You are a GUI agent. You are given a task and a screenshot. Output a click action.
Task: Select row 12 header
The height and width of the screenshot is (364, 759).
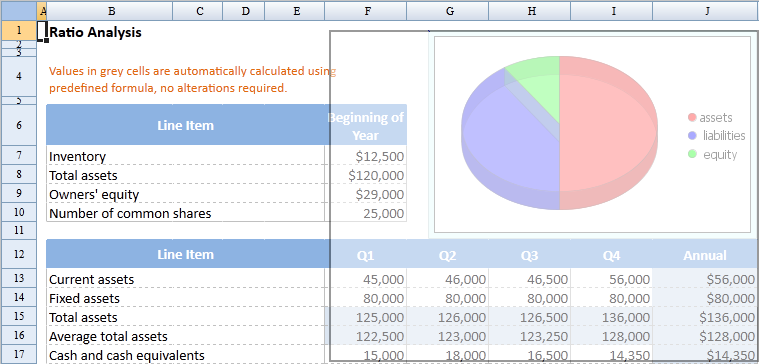coord(19,253)
